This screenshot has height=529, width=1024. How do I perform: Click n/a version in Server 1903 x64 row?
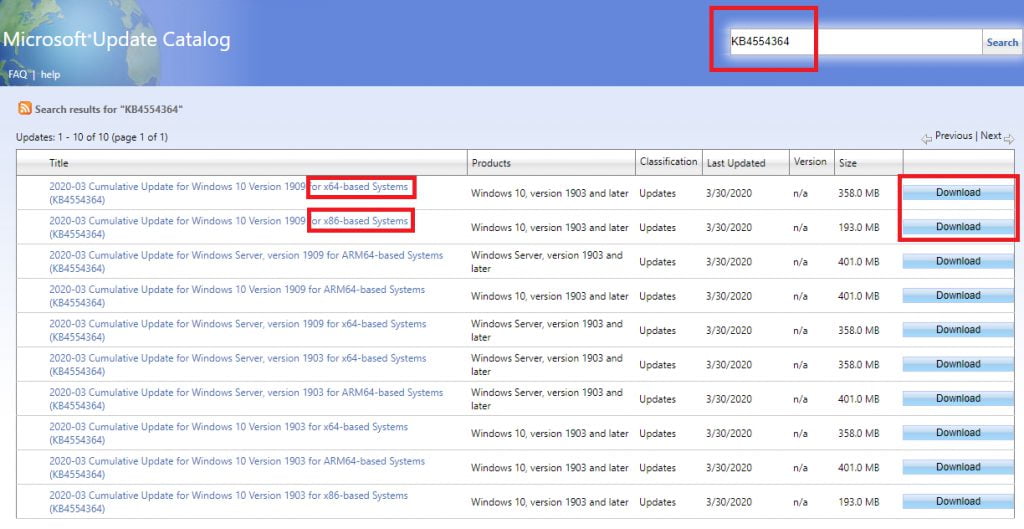tap(801, 364)
